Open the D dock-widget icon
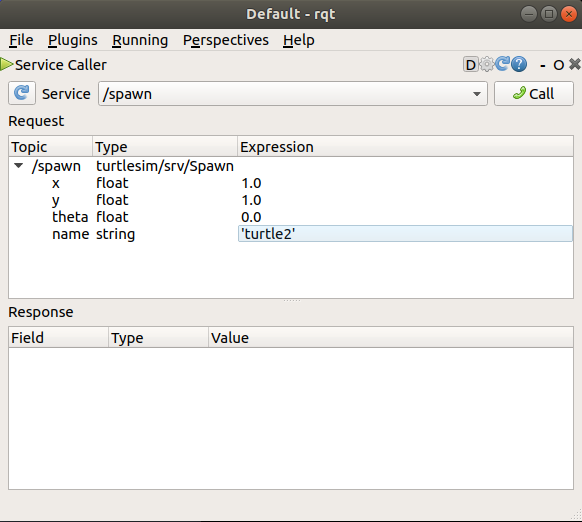 pyautogui.click(x=470, y=65)
